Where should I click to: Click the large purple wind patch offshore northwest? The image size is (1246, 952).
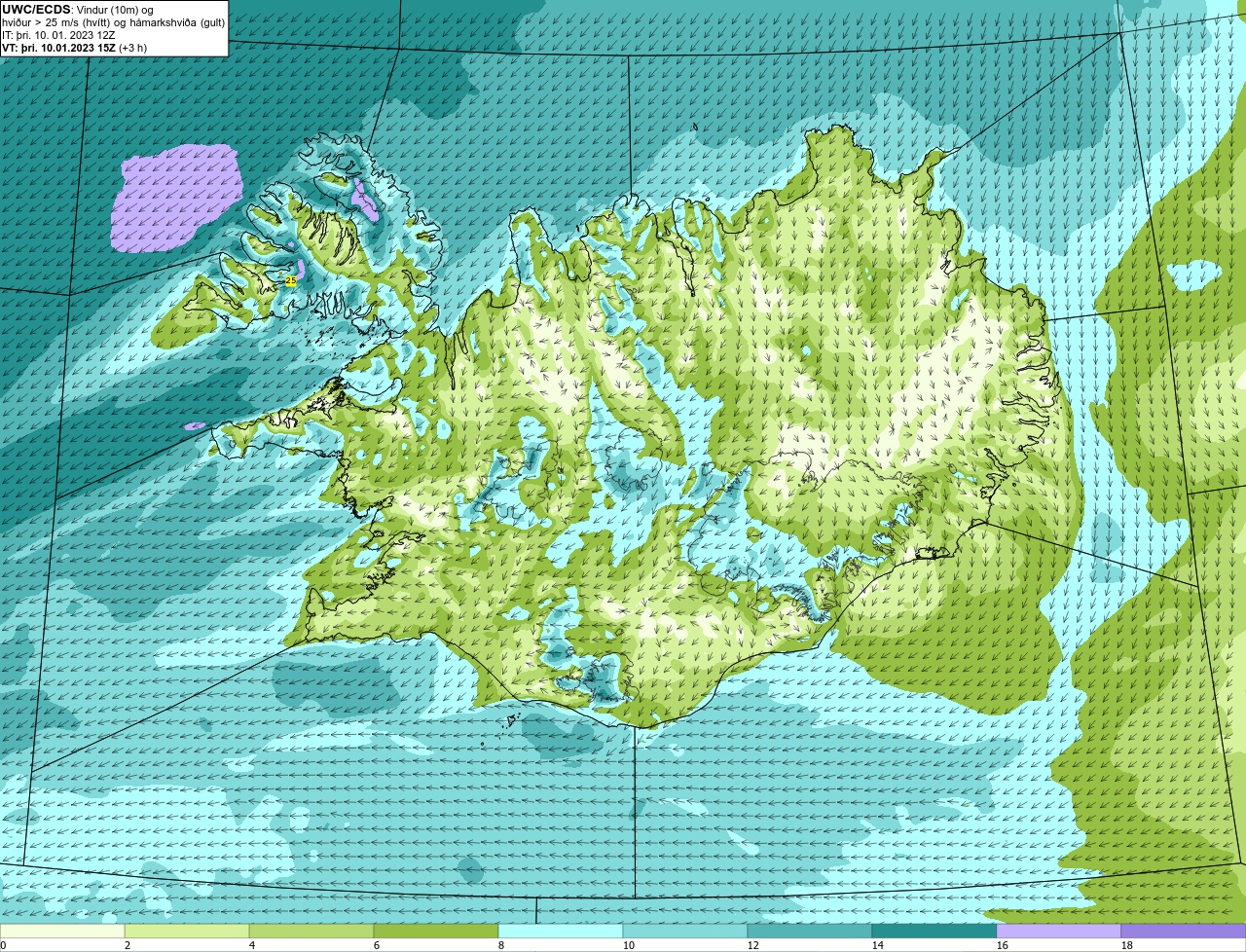point(175,198)
